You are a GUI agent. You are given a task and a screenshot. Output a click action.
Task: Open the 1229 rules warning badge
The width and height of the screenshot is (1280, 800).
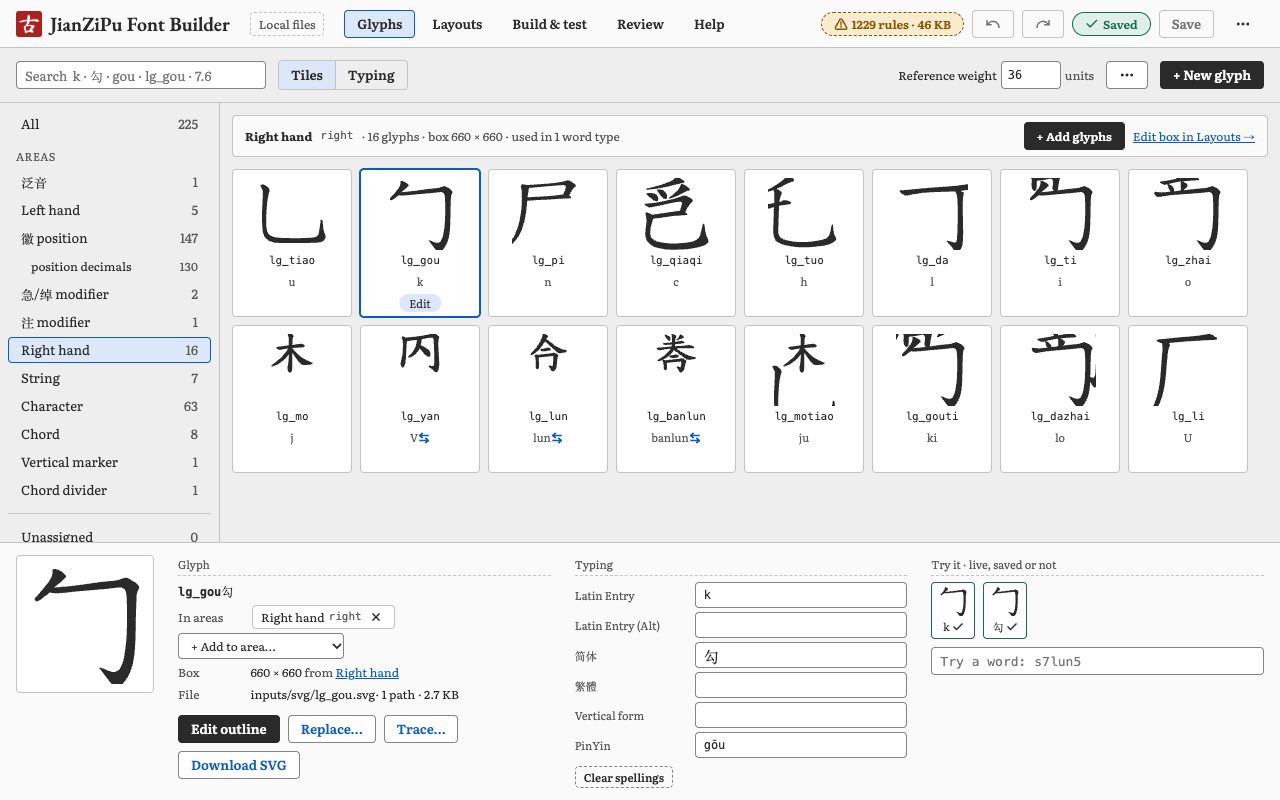(x=892, y=25)
